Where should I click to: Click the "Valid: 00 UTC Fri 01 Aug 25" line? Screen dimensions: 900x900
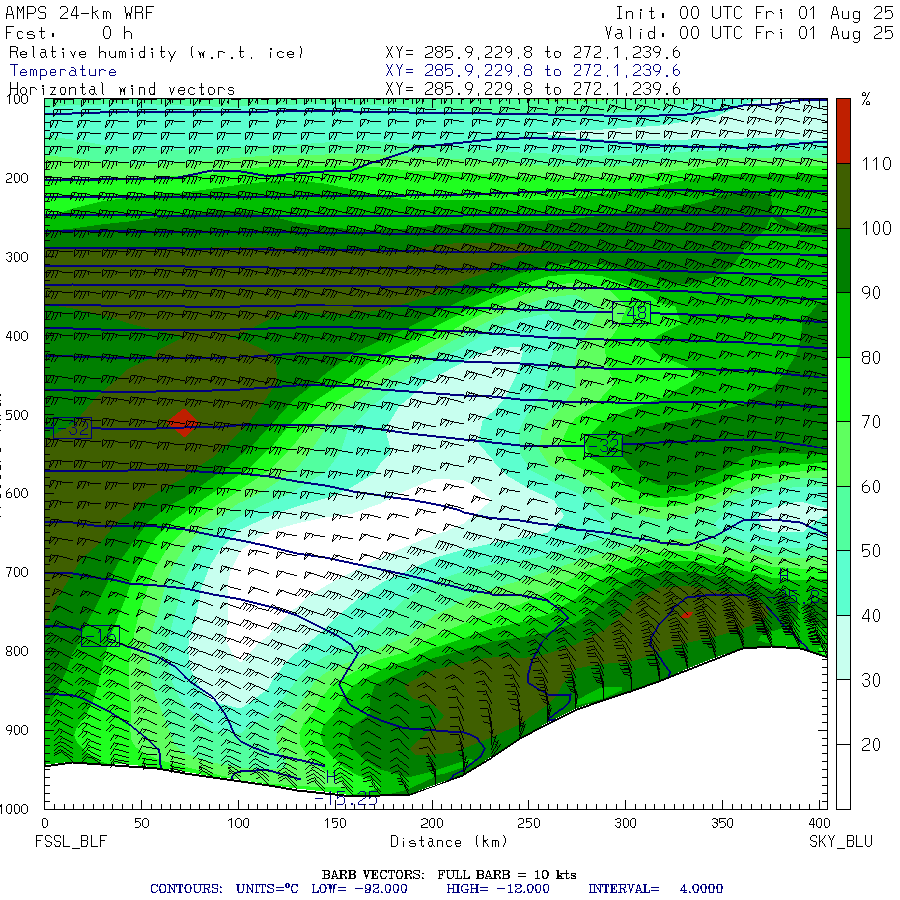[x=748, y=33]
